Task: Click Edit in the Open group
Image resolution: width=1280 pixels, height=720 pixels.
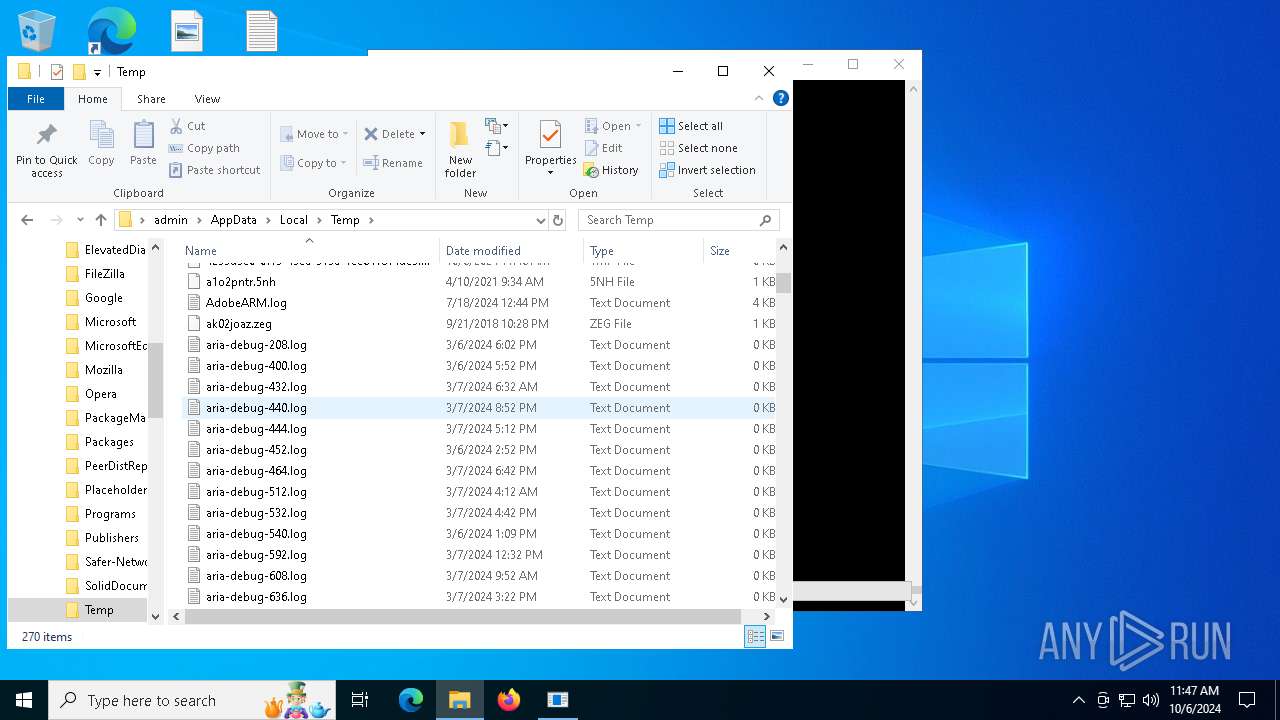Action: 603,148
